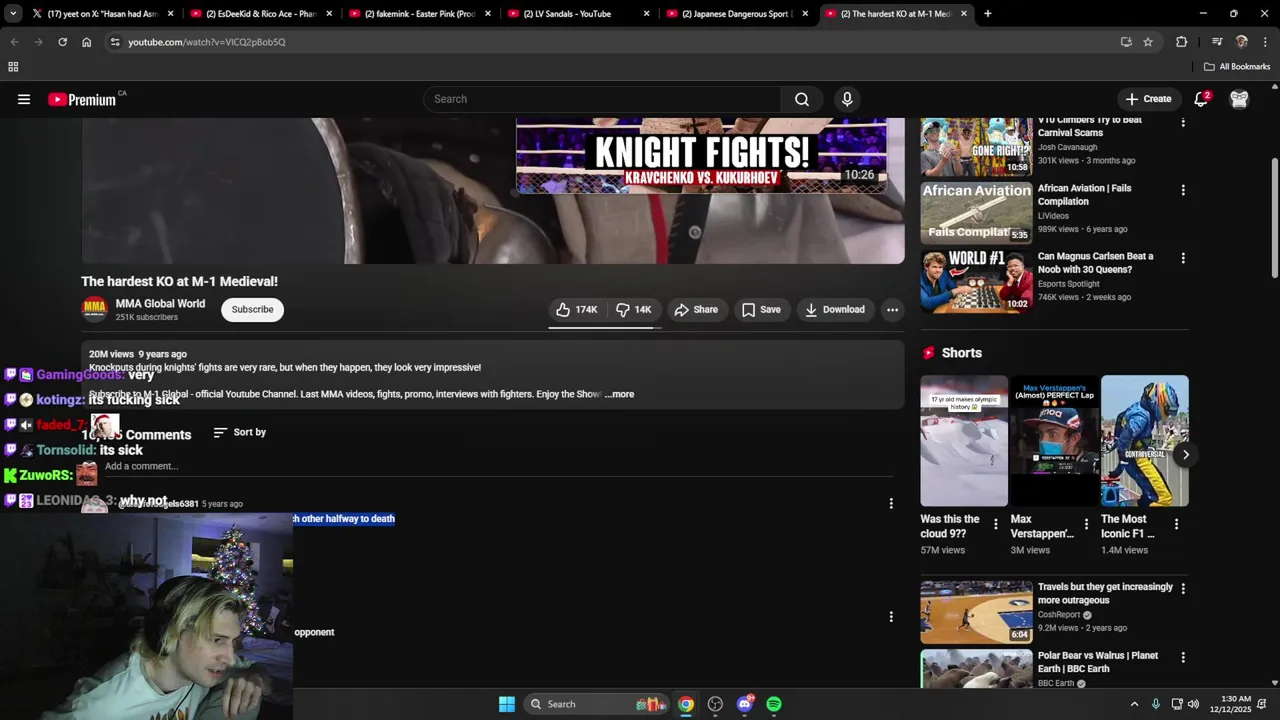Viewport: 1280px width, 720px height.
Task: Show next Shorts with right arrow
Action: [x=1185, y=455]
